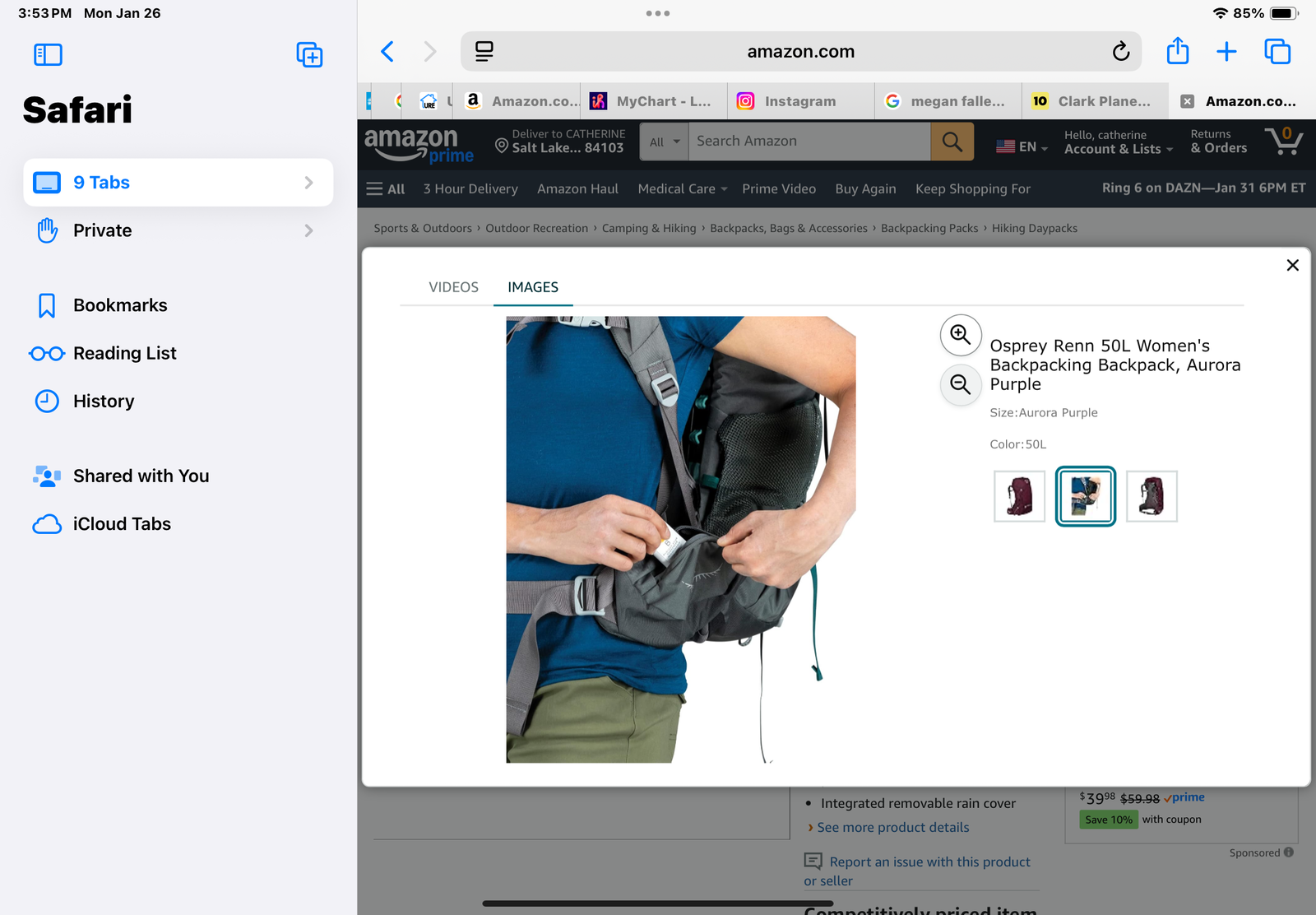Go back to previous page
This screenshot has height=915, width=1316.
point(387,52)
